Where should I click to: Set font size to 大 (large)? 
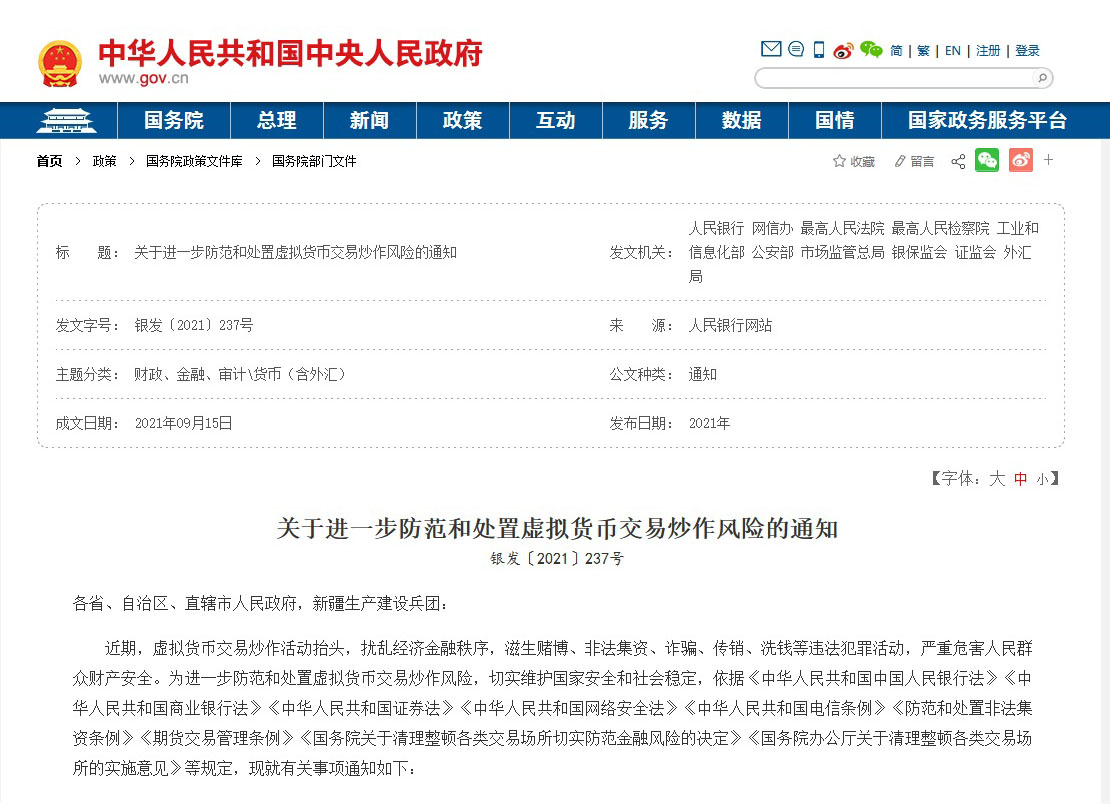tap(996, 479)
